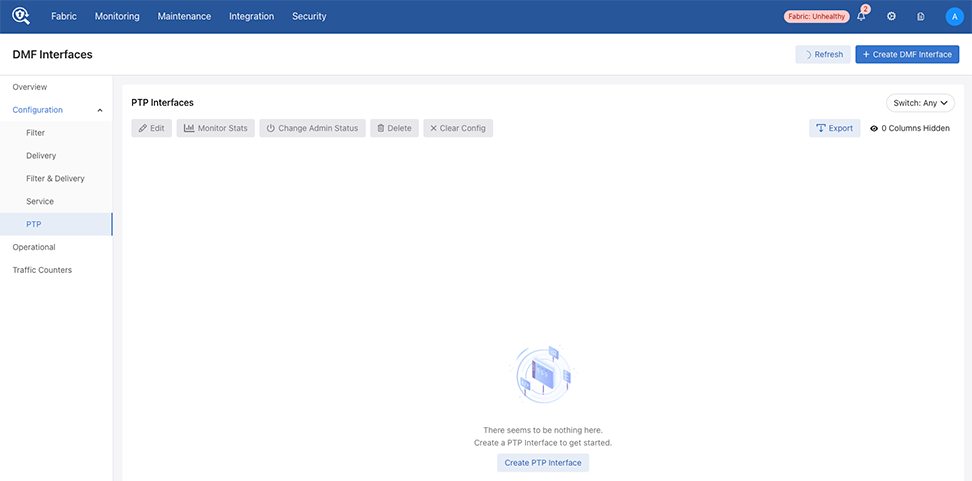Open the Maintenance menu
The image size is (972, 481).
184,17
